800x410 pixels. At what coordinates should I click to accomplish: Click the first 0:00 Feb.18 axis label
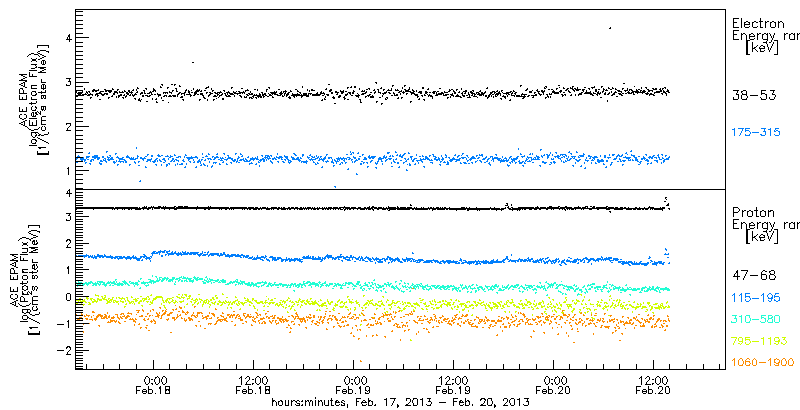tap(154, 386)
